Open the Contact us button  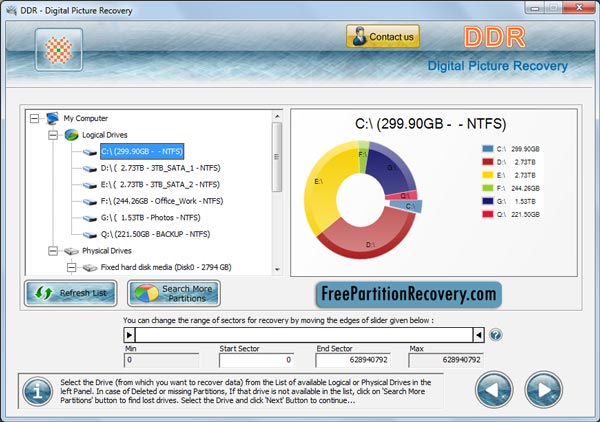coord(383,36)
